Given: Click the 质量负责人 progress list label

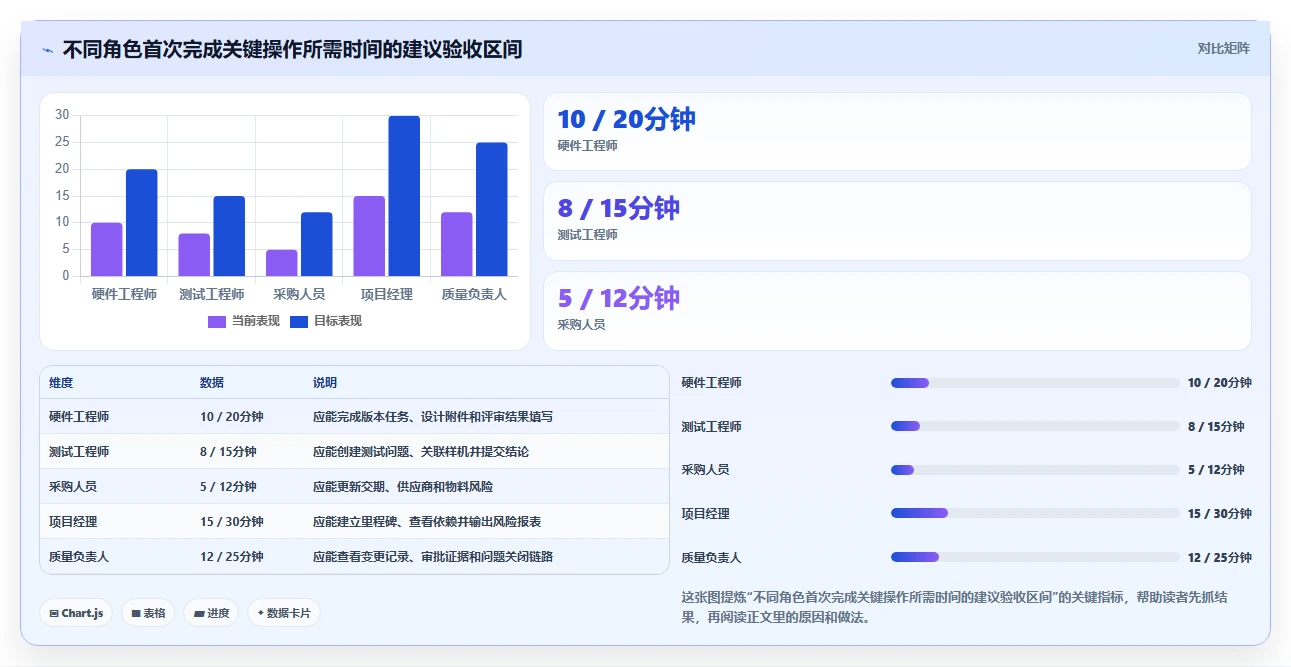Looking at the screenshot, I should [712, 557].
